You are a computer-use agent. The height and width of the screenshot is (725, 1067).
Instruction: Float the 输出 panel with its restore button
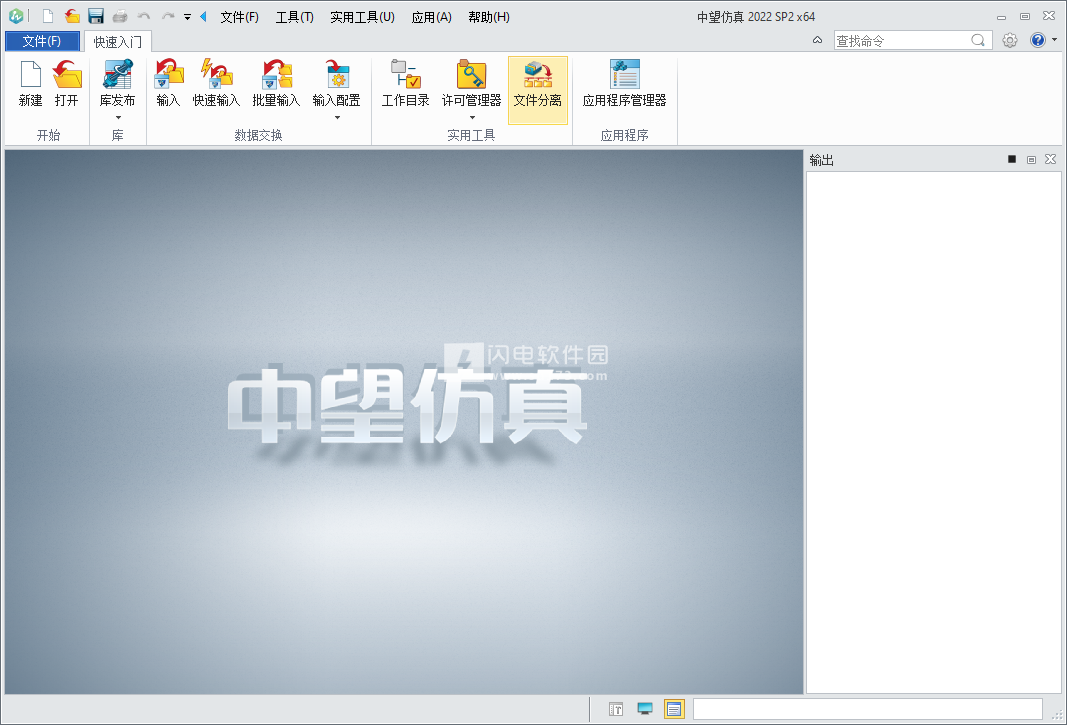pos(1032,159)
